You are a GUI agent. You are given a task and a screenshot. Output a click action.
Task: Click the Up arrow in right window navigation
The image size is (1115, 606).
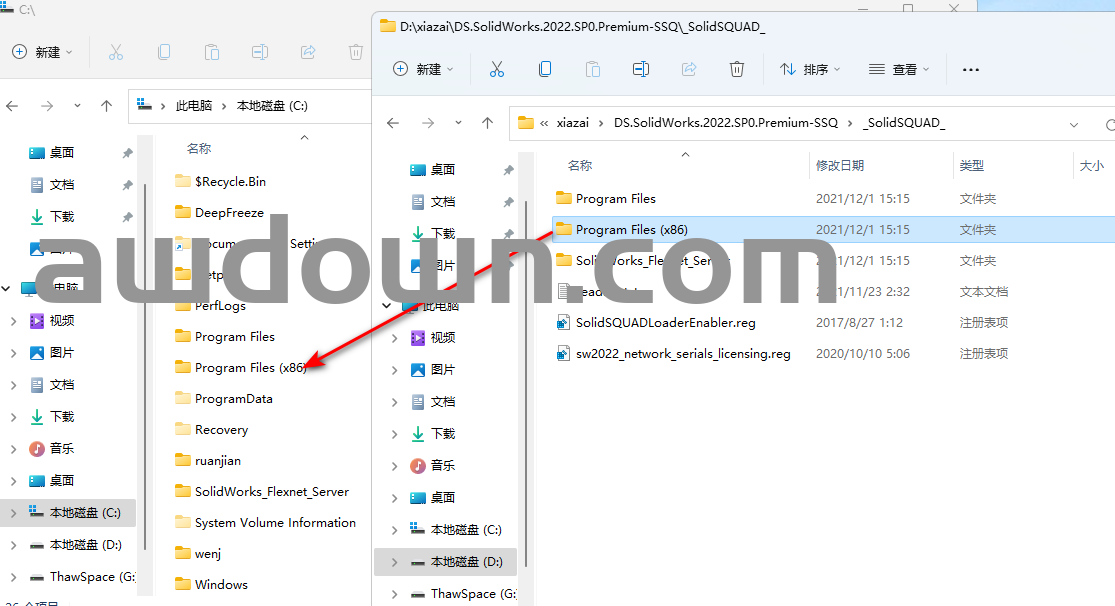tap(488, 123)
